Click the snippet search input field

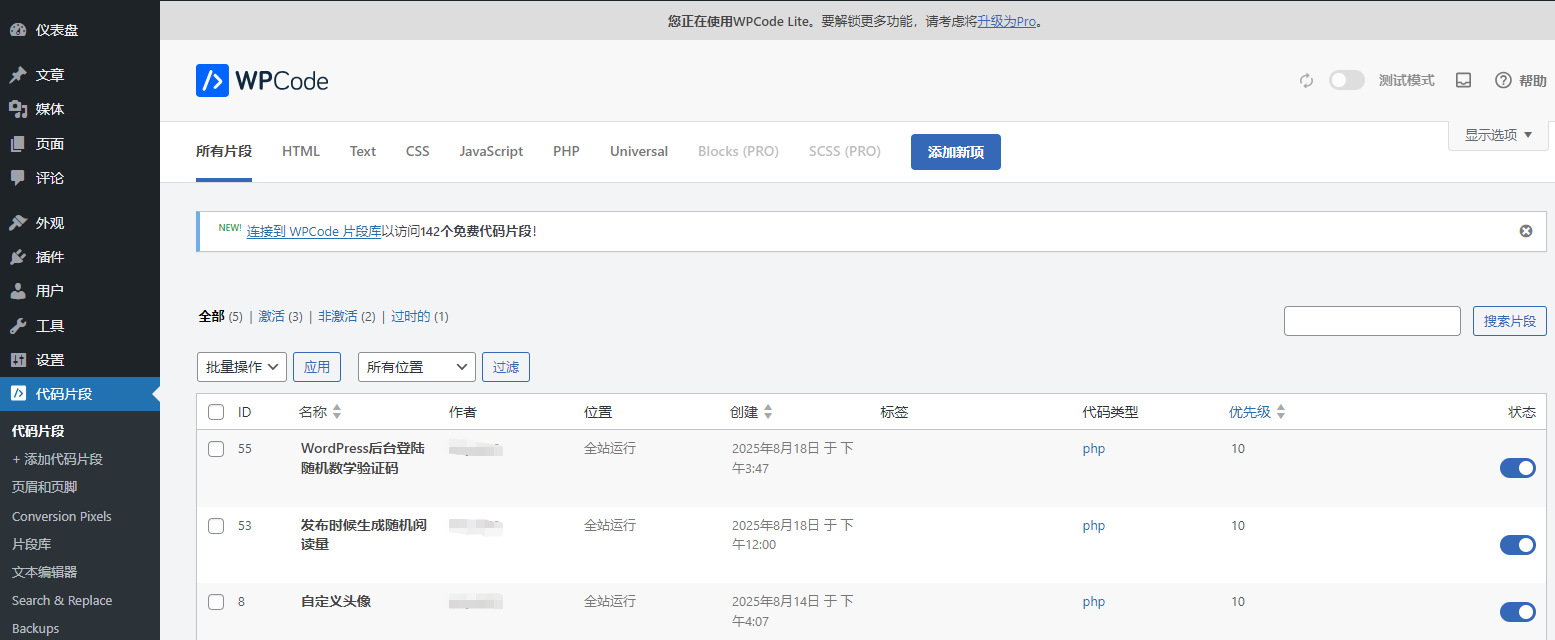(x=1372, y=321)
